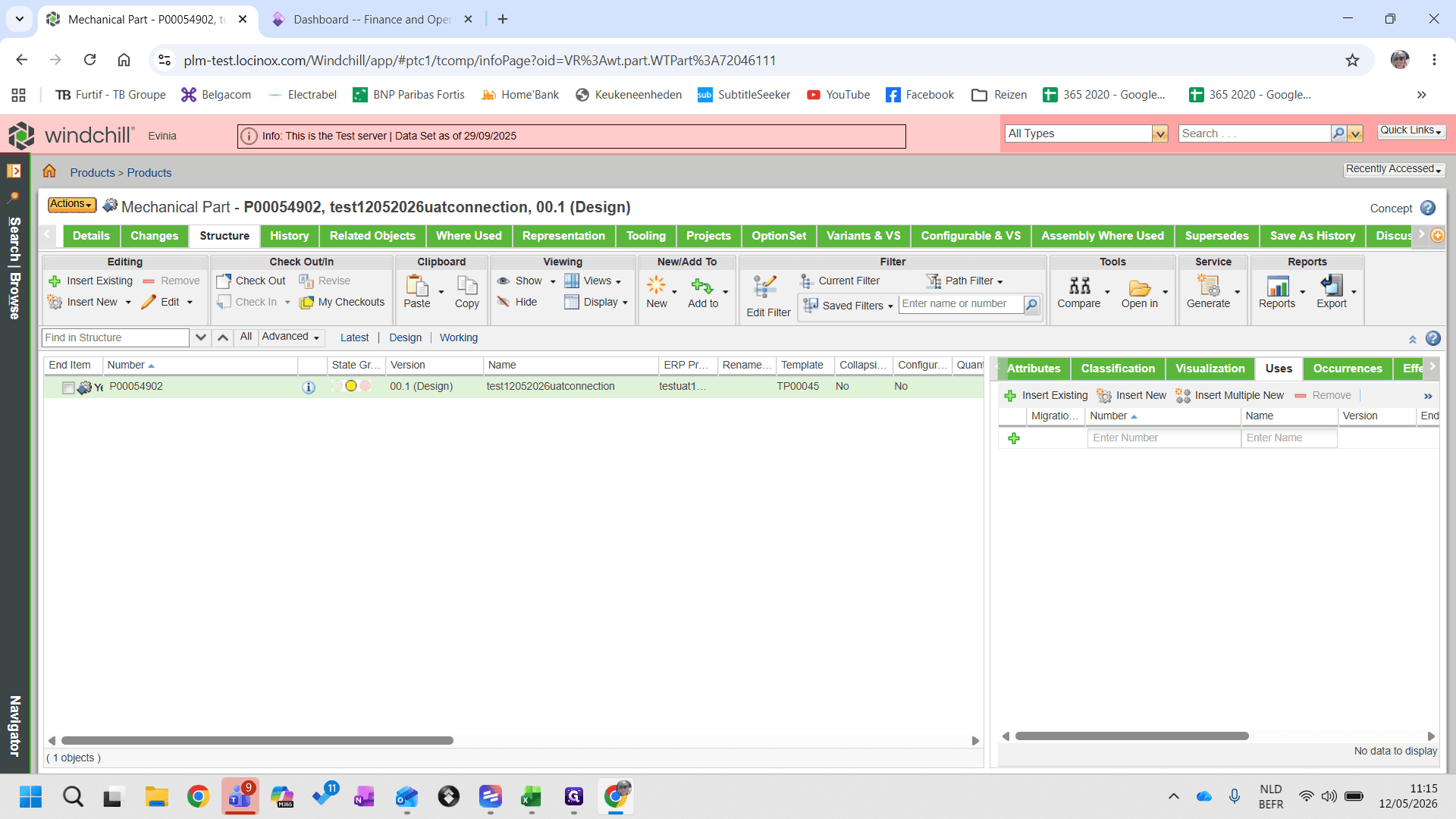
Task: Select the Occurrences tab in right panel
Action: (x=1348, y=369)
